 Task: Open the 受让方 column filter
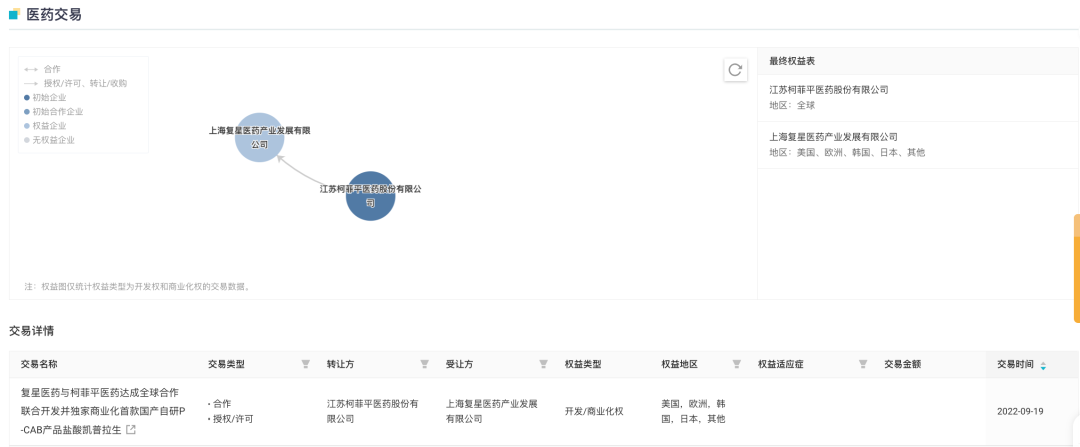tap(543, 364)
